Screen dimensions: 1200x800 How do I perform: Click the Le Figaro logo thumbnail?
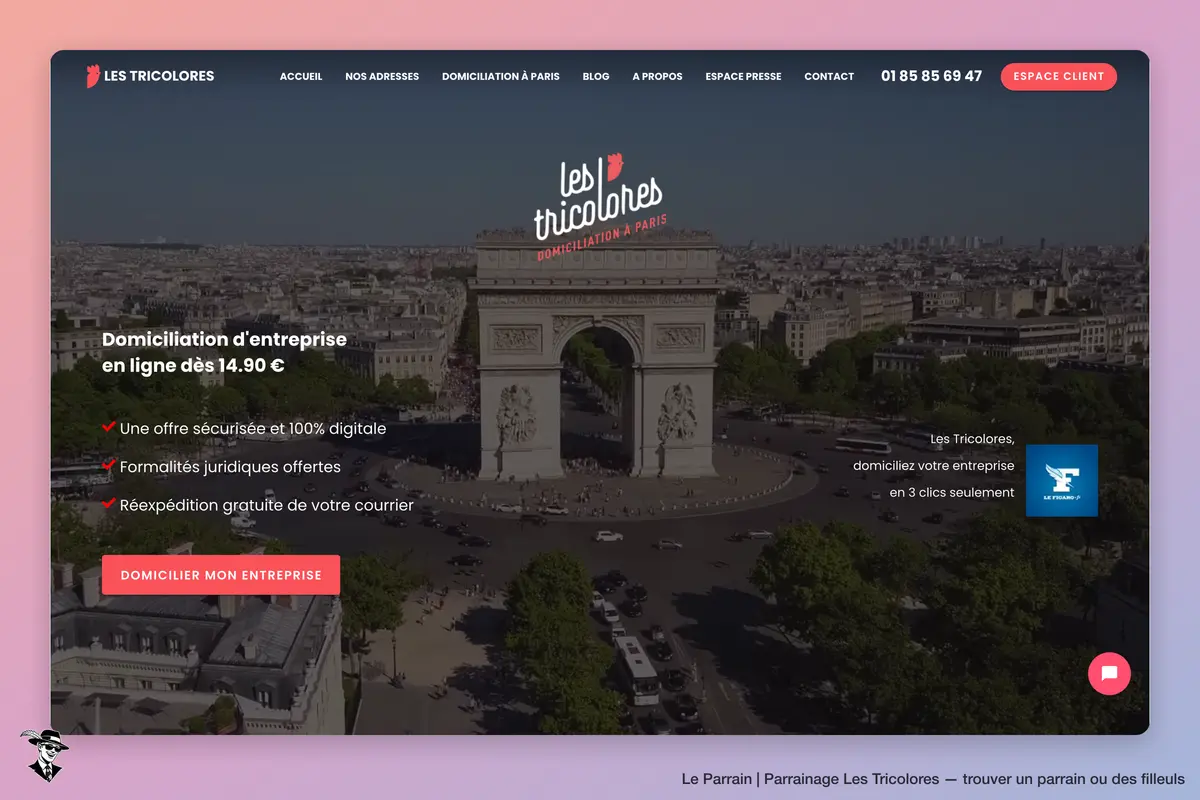1062,481
